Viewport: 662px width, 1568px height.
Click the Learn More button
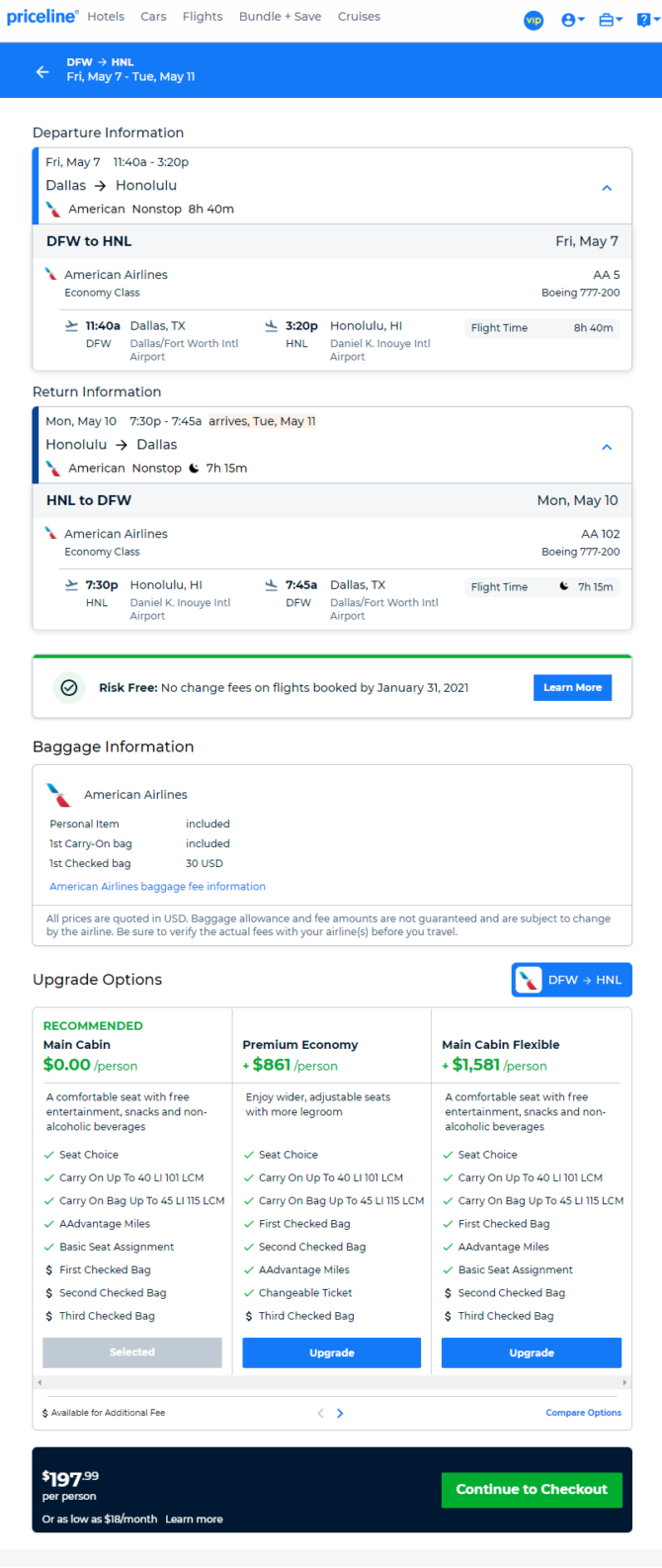point(572,688)
